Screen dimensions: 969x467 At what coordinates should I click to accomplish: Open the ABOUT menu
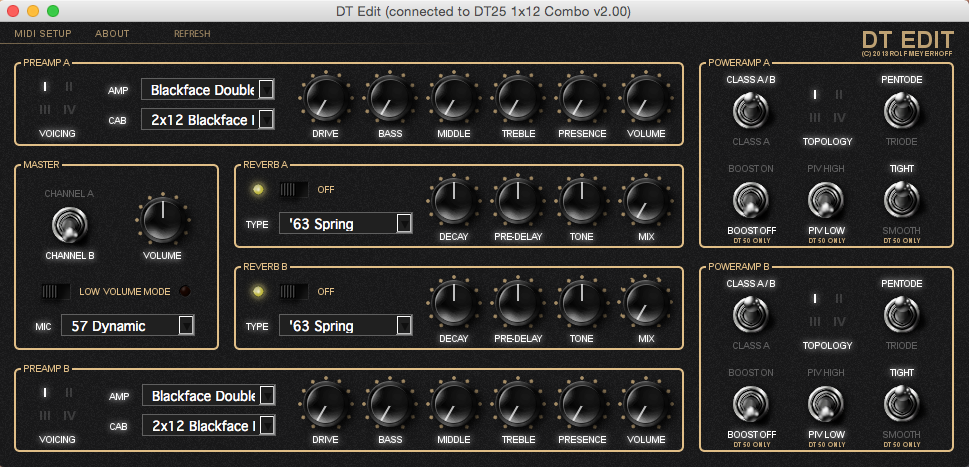coord(112,33)
